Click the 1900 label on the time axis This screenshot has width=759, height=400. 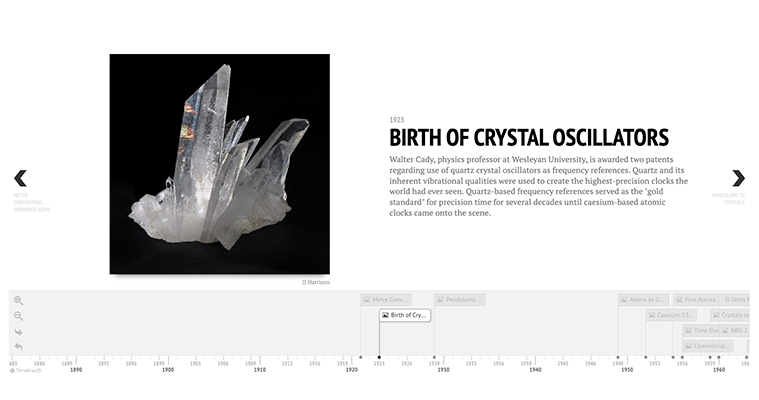168,370
